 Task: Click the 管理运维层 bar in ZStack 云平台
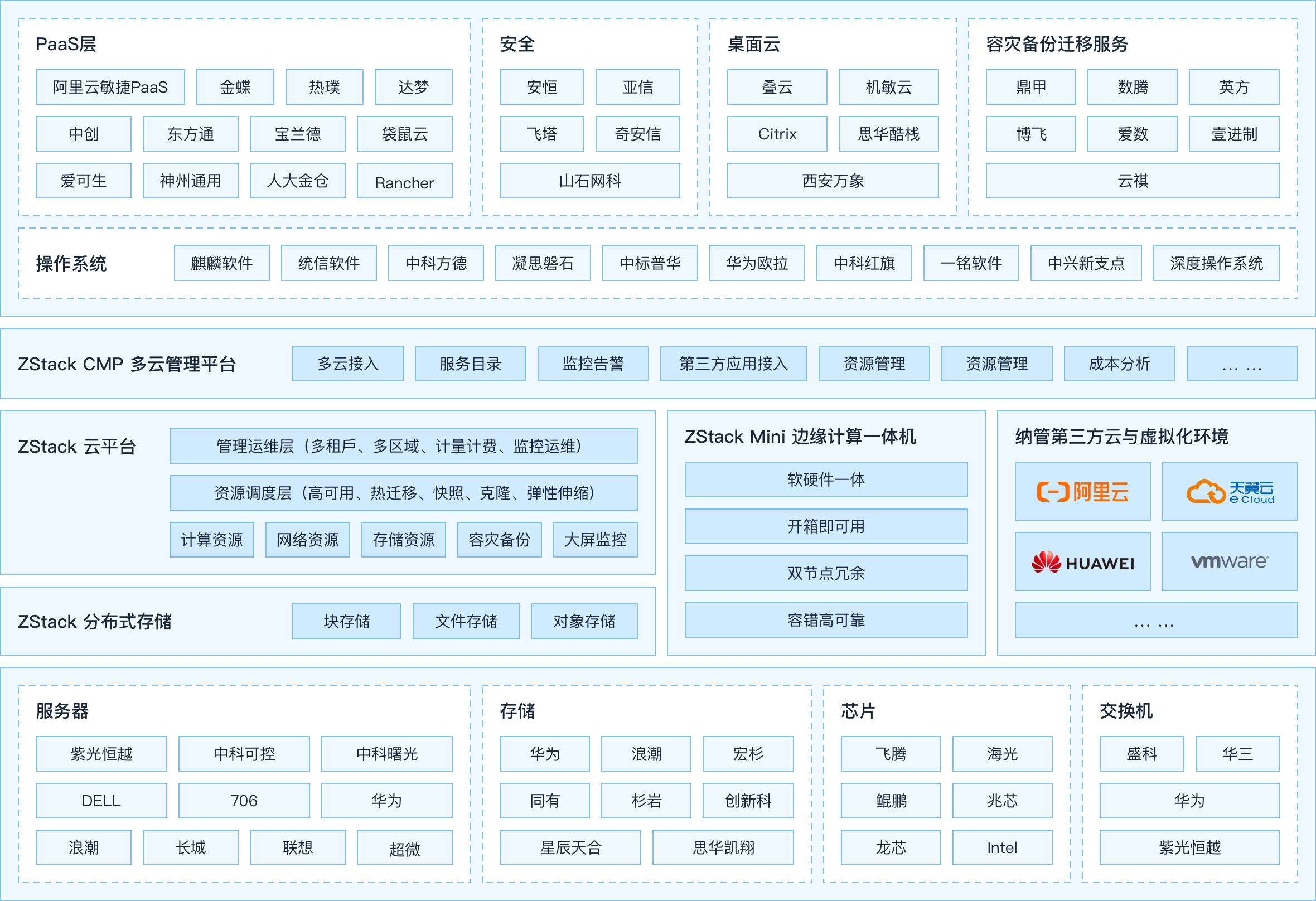[403, 446]
